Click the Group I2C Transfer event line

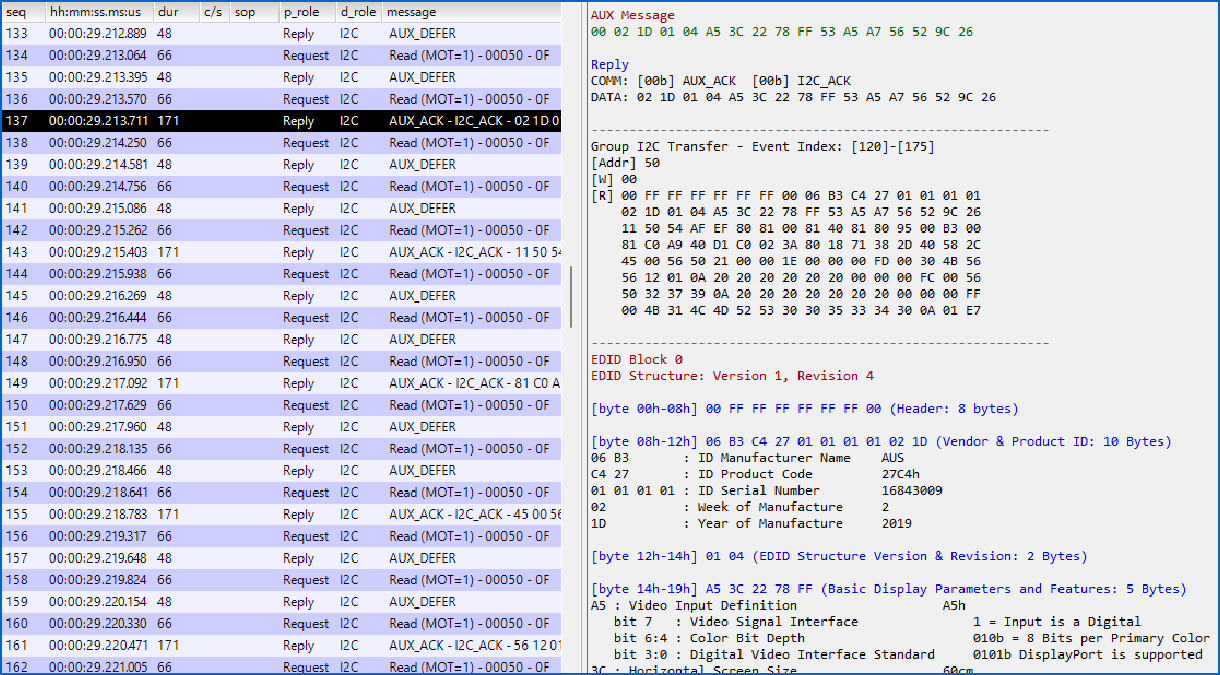point(760,146)
